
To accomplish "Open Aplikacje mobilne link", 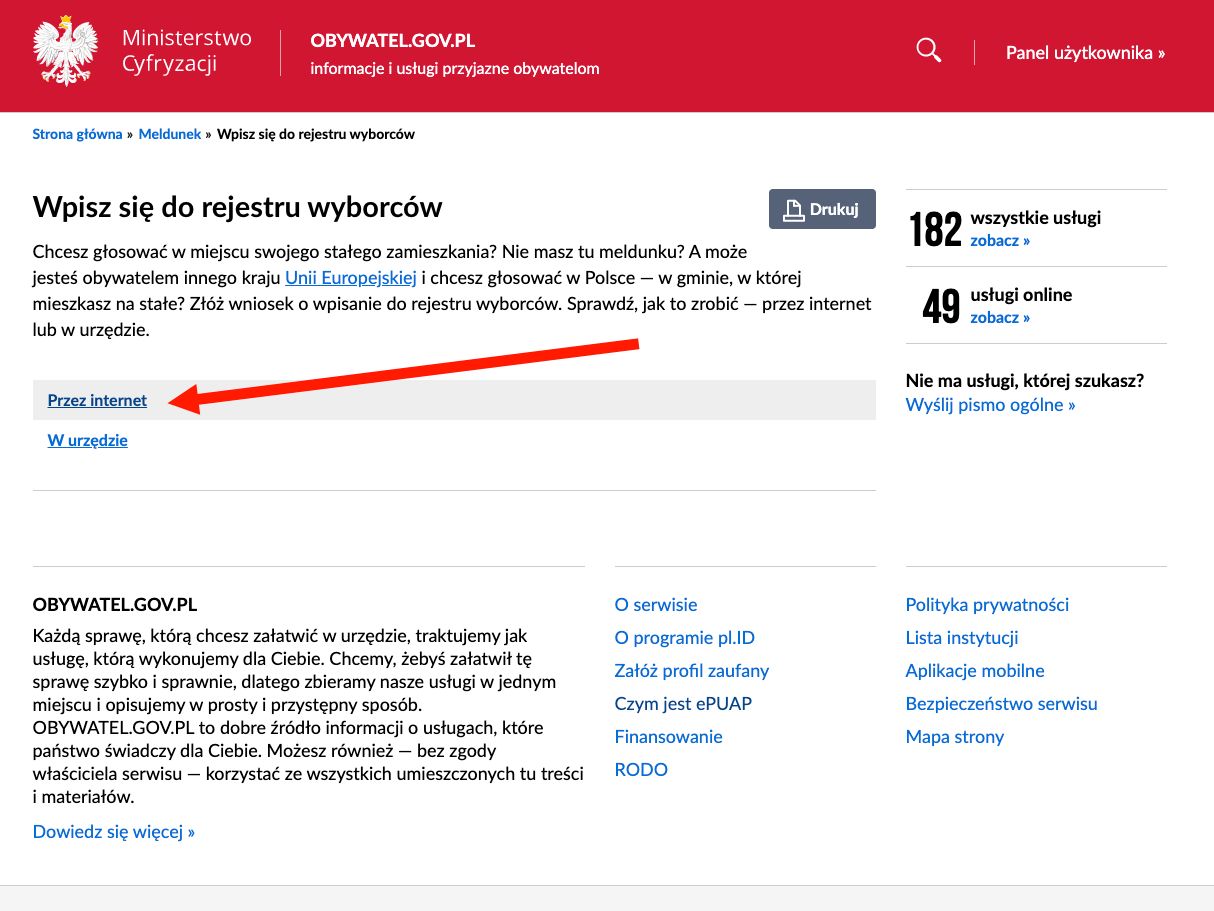I will point(975,670).
